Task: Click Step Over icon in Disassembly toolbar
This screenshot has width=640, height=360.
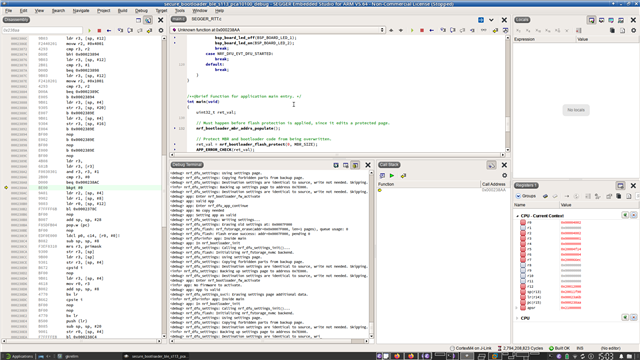Action: (x=130, y=30)
